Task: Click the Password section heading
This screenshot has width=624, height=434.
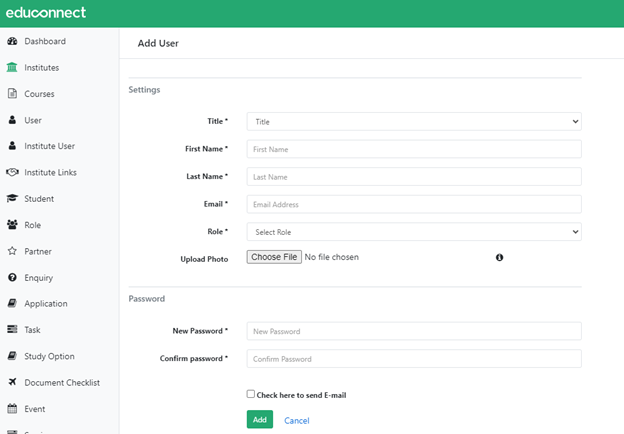Action: coord(146,298)
